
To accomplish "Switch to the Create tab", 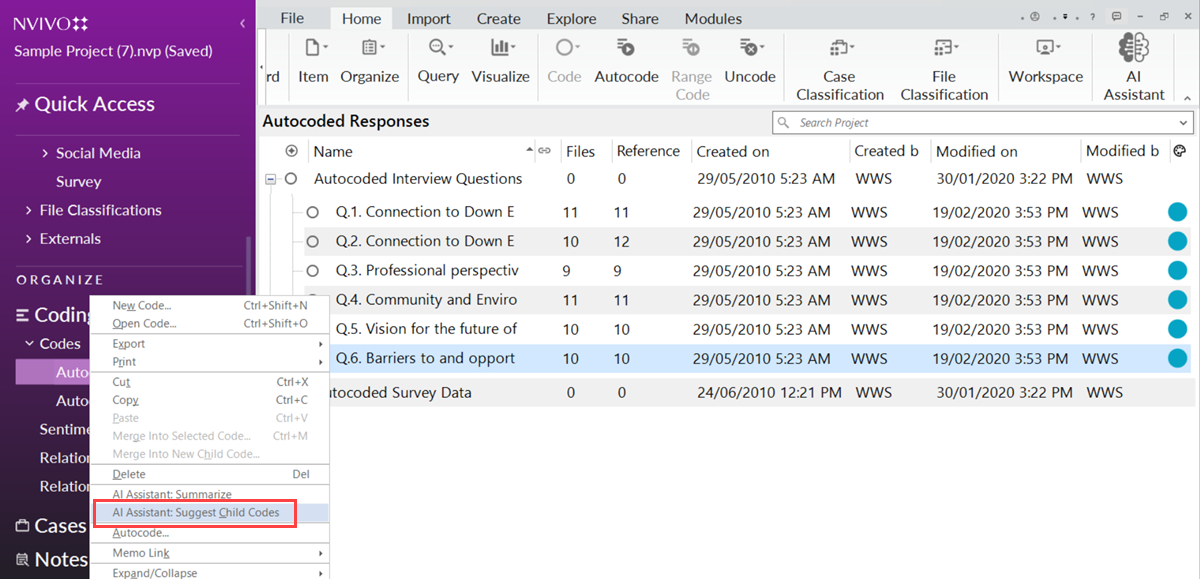I will click(498, 18).
